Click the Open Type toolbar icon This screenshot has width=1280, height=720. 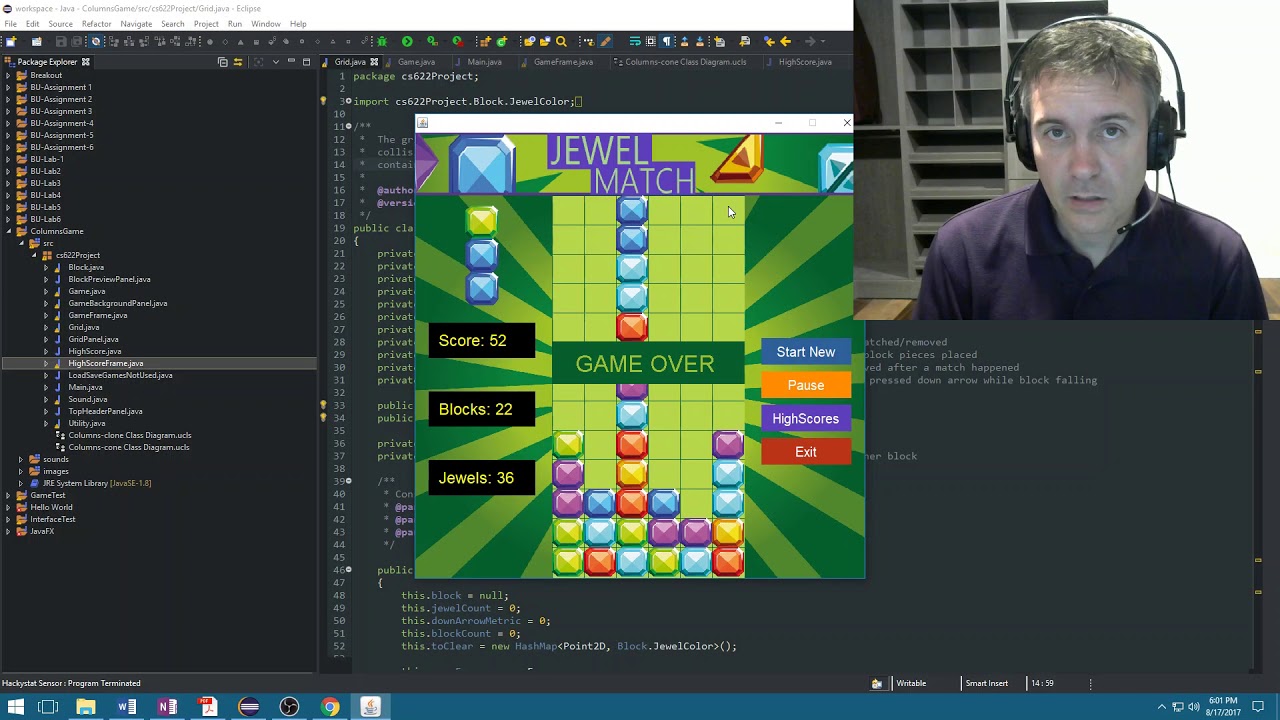click(529, 41)
